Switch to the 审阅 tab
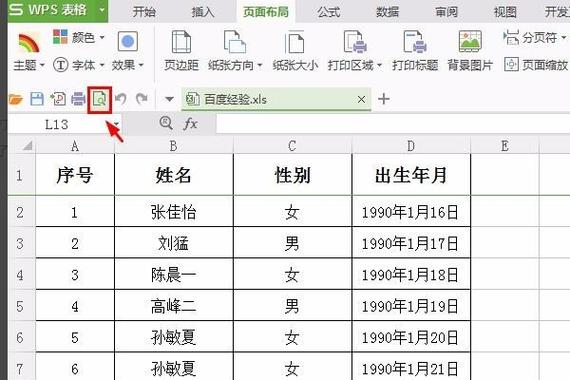 pos(446,12)
